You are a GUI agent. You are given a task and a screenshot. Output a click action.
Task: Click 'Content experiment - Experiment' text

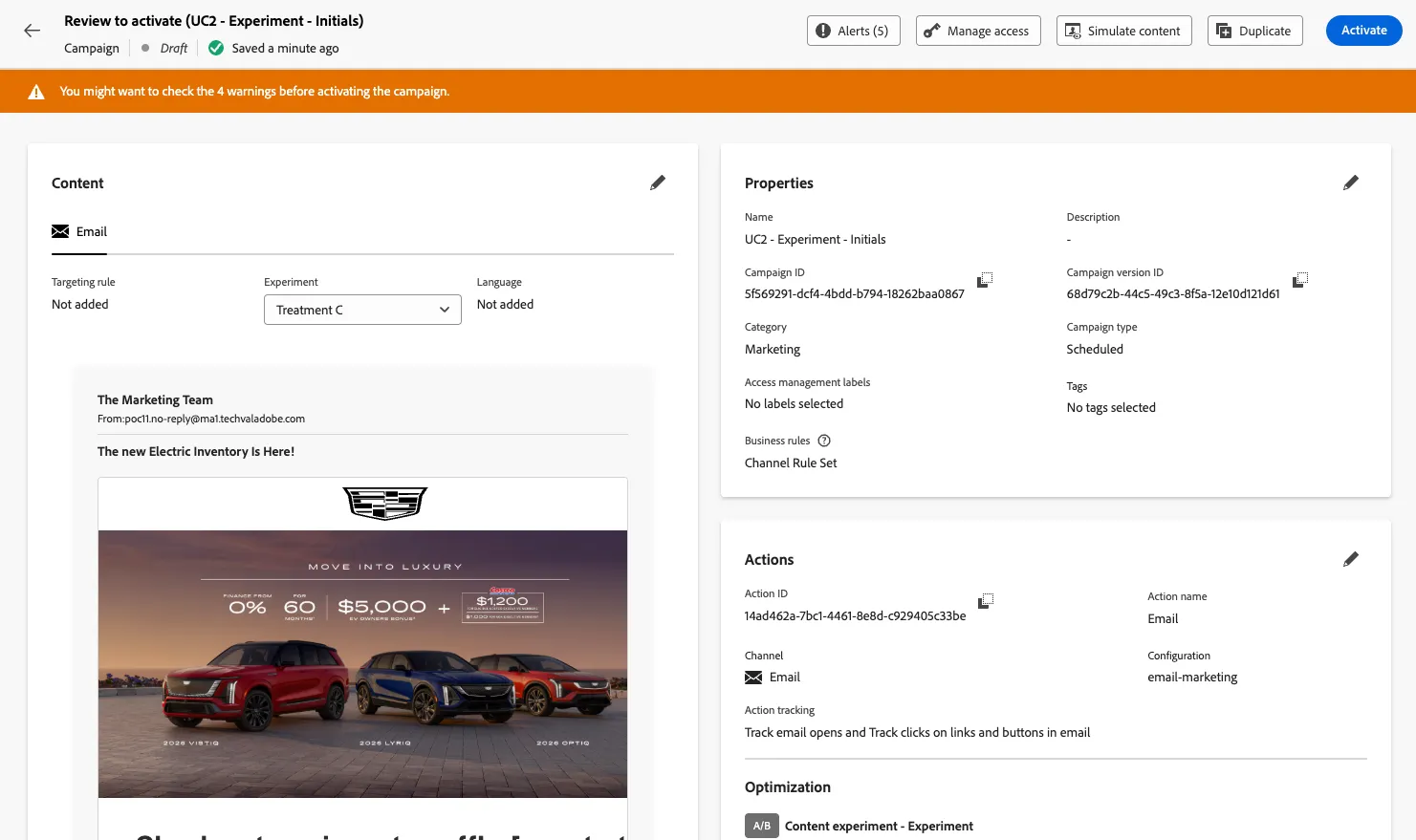[879, 827]
